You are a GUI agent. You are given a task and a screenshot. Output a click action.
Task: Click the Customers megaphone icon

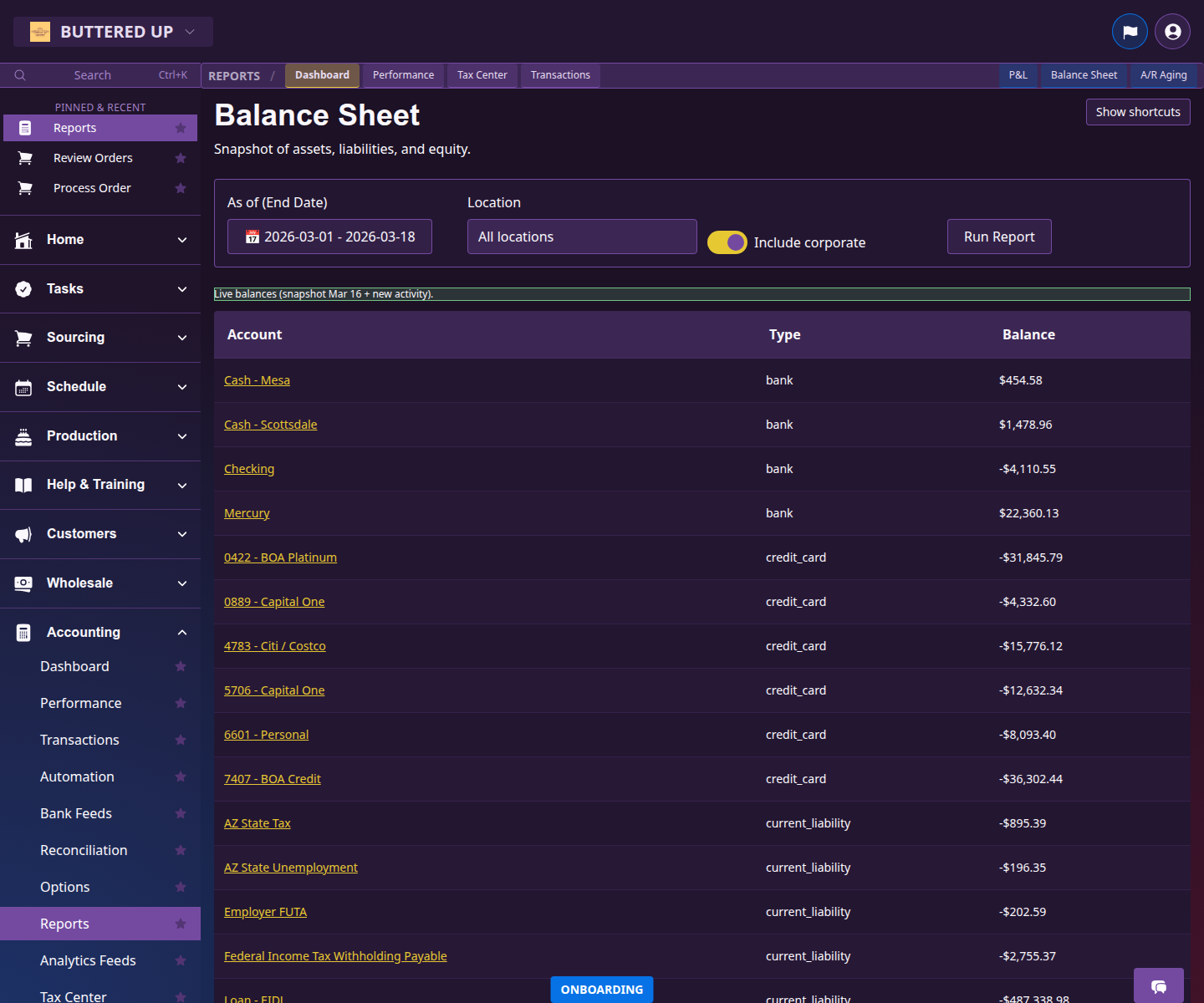click(x=23, y=533)
